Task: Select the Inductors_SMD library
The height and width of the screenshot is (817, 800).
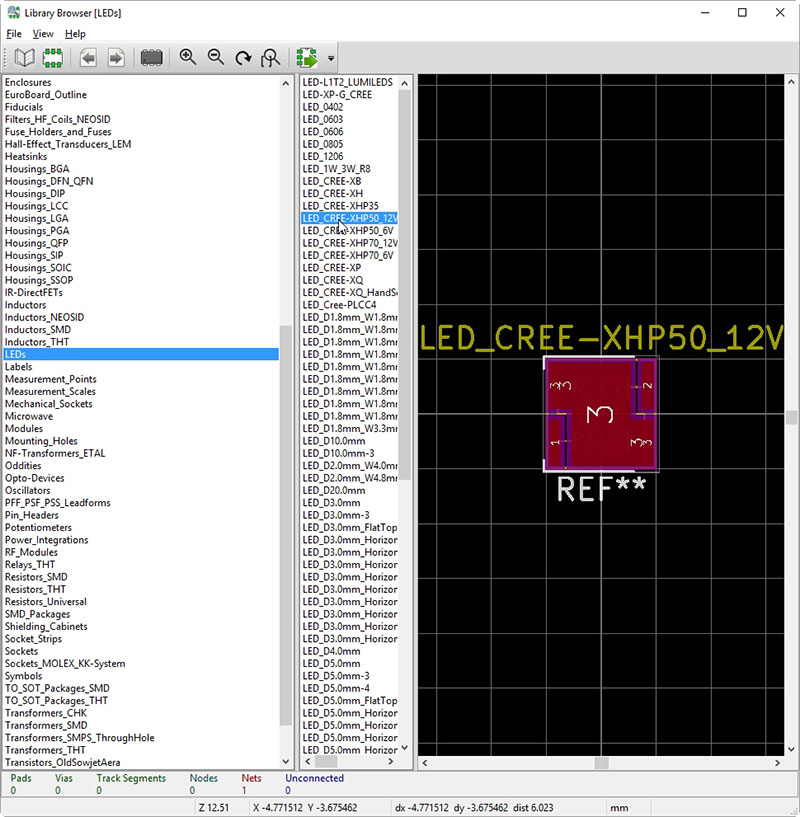Action: coord(38,330)
